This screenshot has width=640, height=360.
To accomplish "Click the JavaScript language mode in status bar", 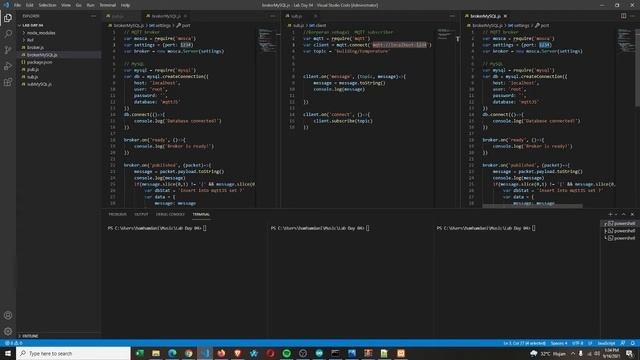I will pyautogui.click(x=606, y=343).
